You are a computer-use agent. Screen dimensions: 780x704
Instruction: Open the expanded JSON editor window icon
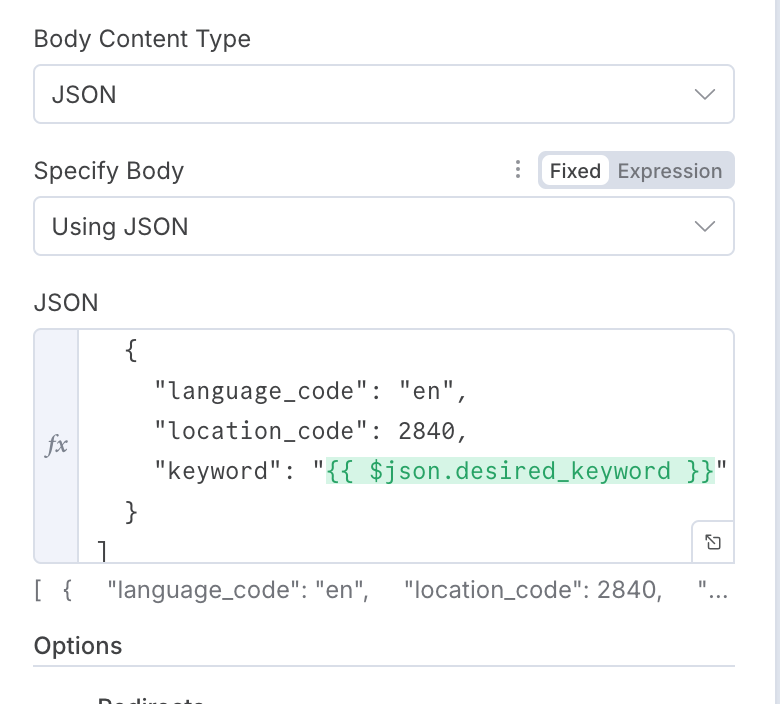(712, 542)
